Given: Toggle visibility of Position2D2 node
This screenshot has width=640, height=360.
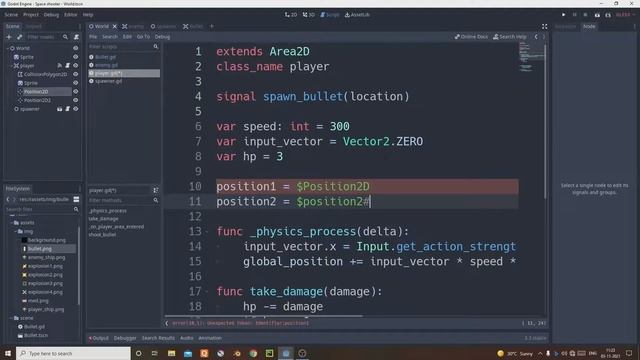Looking at the screenshot, I should (x=76, y=100).
